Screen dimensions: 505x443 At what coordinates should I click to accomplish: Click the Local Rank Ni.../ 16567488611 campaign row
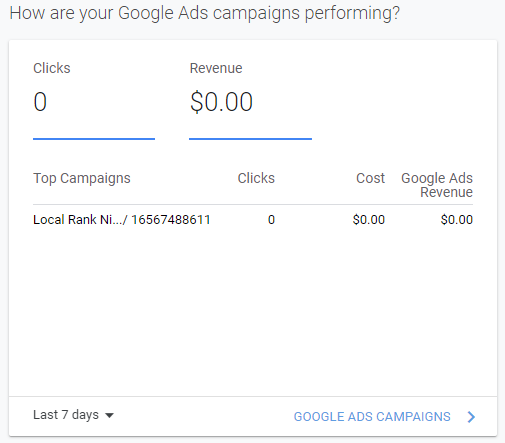pos(253,220)
